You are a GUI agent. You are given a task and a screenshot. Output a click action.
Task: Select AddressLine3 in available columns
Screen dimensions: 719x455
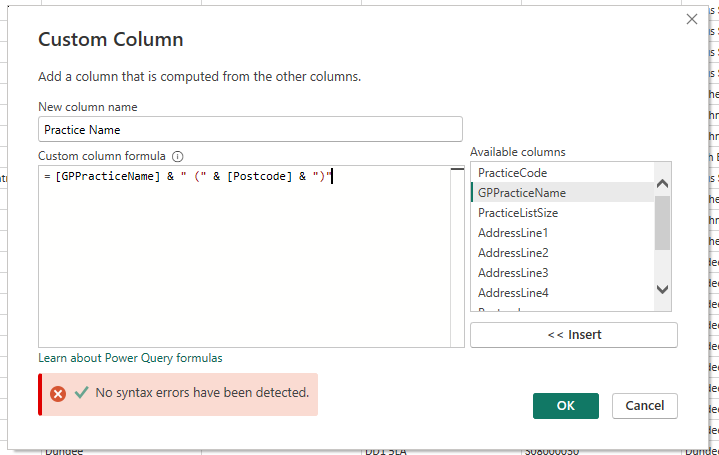[562, 273]
